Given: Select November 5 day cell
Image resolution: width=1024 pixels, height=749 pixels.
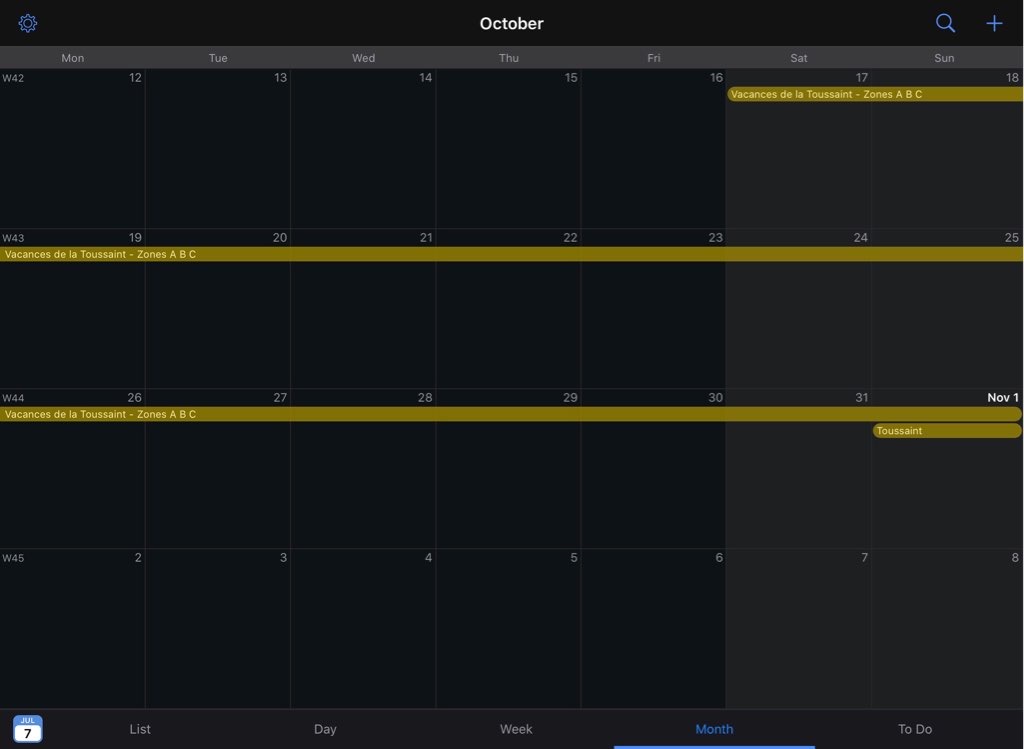Looking at the screenshot, I should (508, 630).
